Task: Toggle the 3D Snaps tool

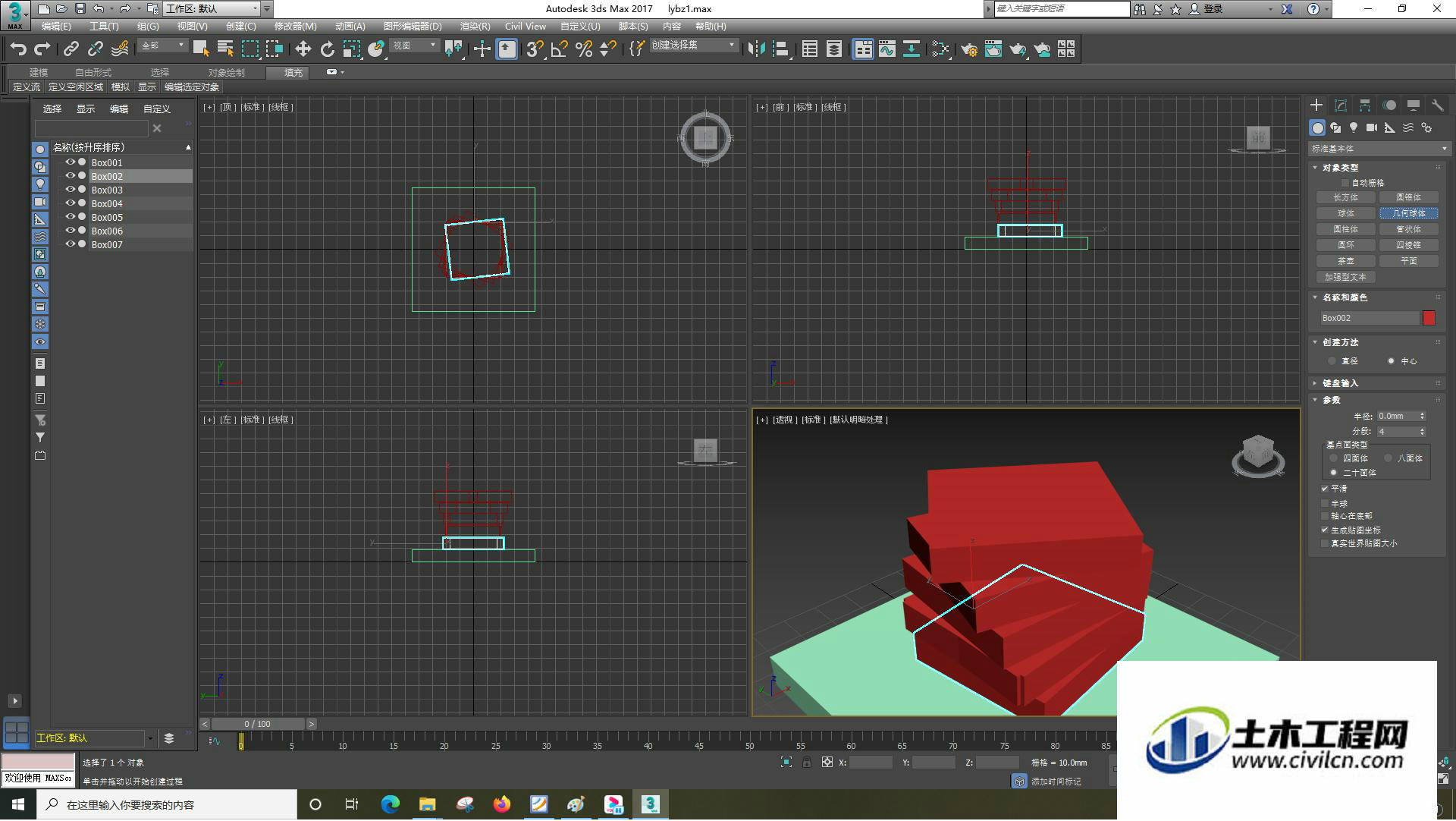Action: pyautogui.click(x=535, y=49)
